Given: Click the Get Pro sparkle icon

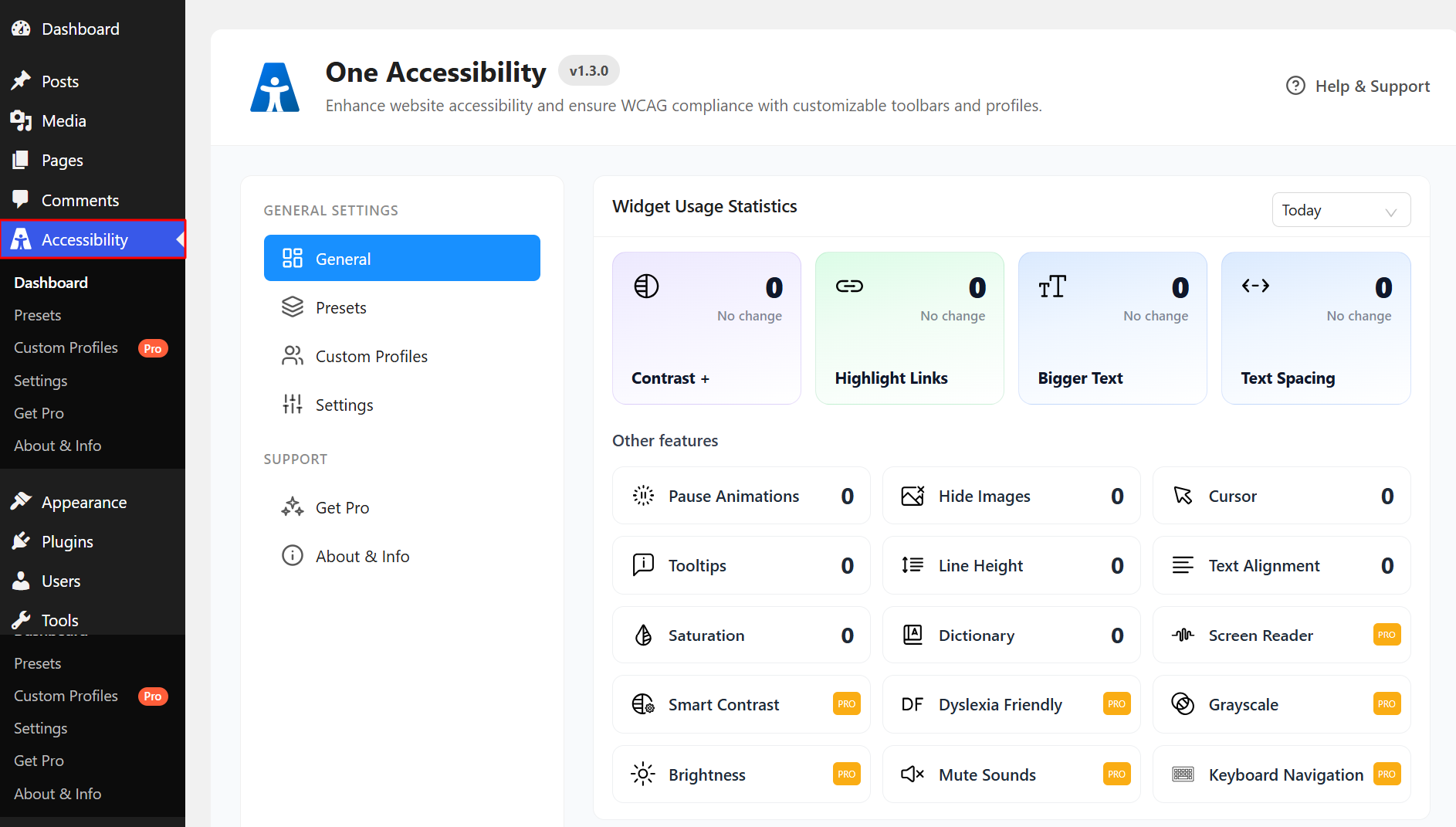Looking at the screenshot, I should click(293, 507).
